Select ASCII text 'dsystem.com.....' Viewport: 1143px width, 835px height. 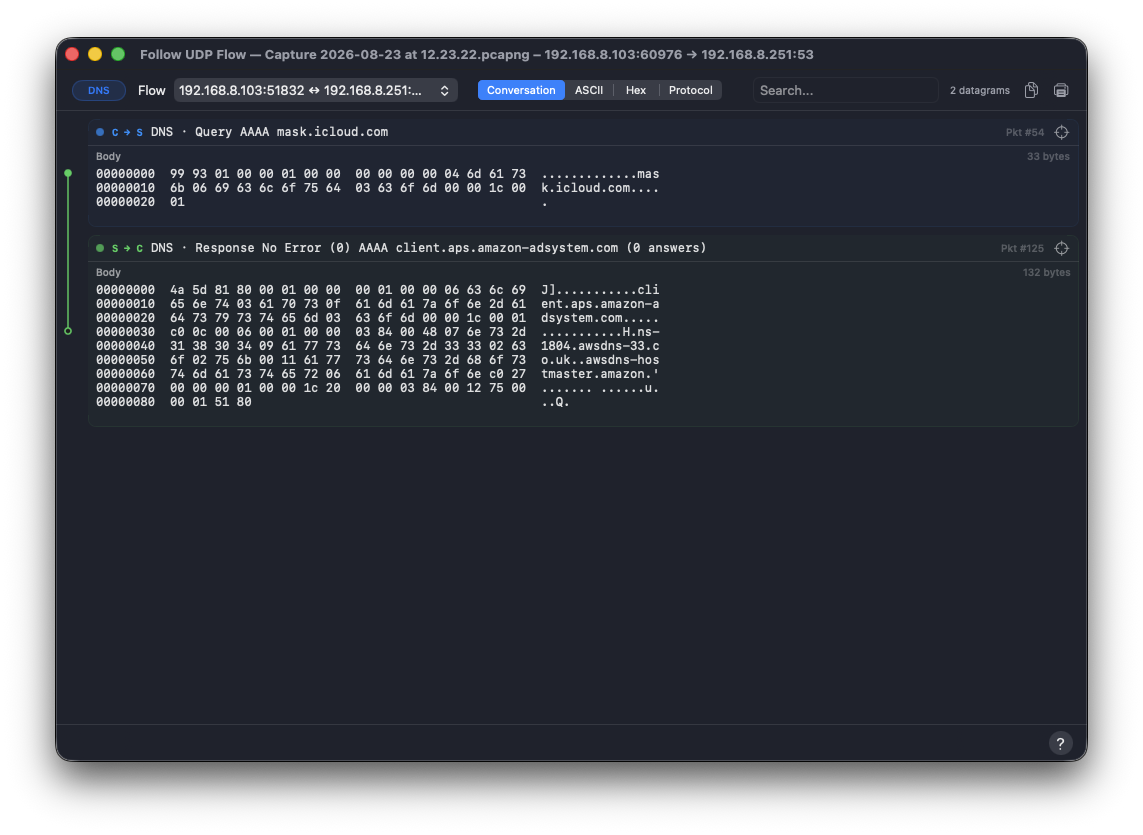pyautogui.click(x=599, y=318)
